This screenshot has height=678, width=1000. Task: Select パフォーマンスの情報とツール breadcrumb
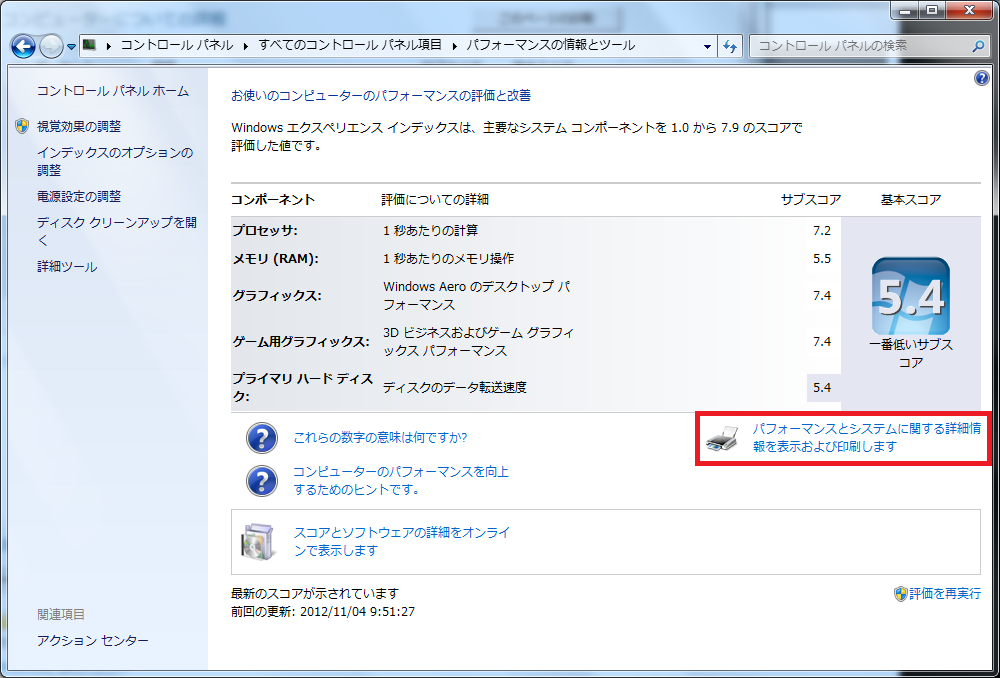click(x=550, y=45)
